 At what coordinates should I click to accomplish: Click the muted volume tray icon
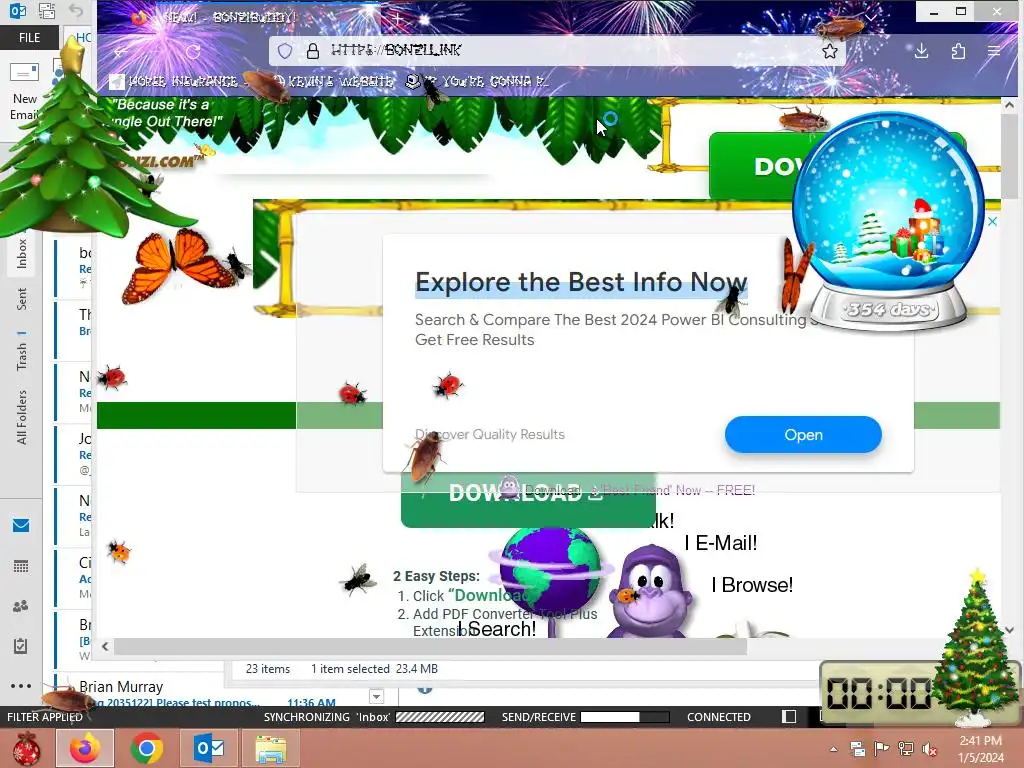[x=929, y=749]
